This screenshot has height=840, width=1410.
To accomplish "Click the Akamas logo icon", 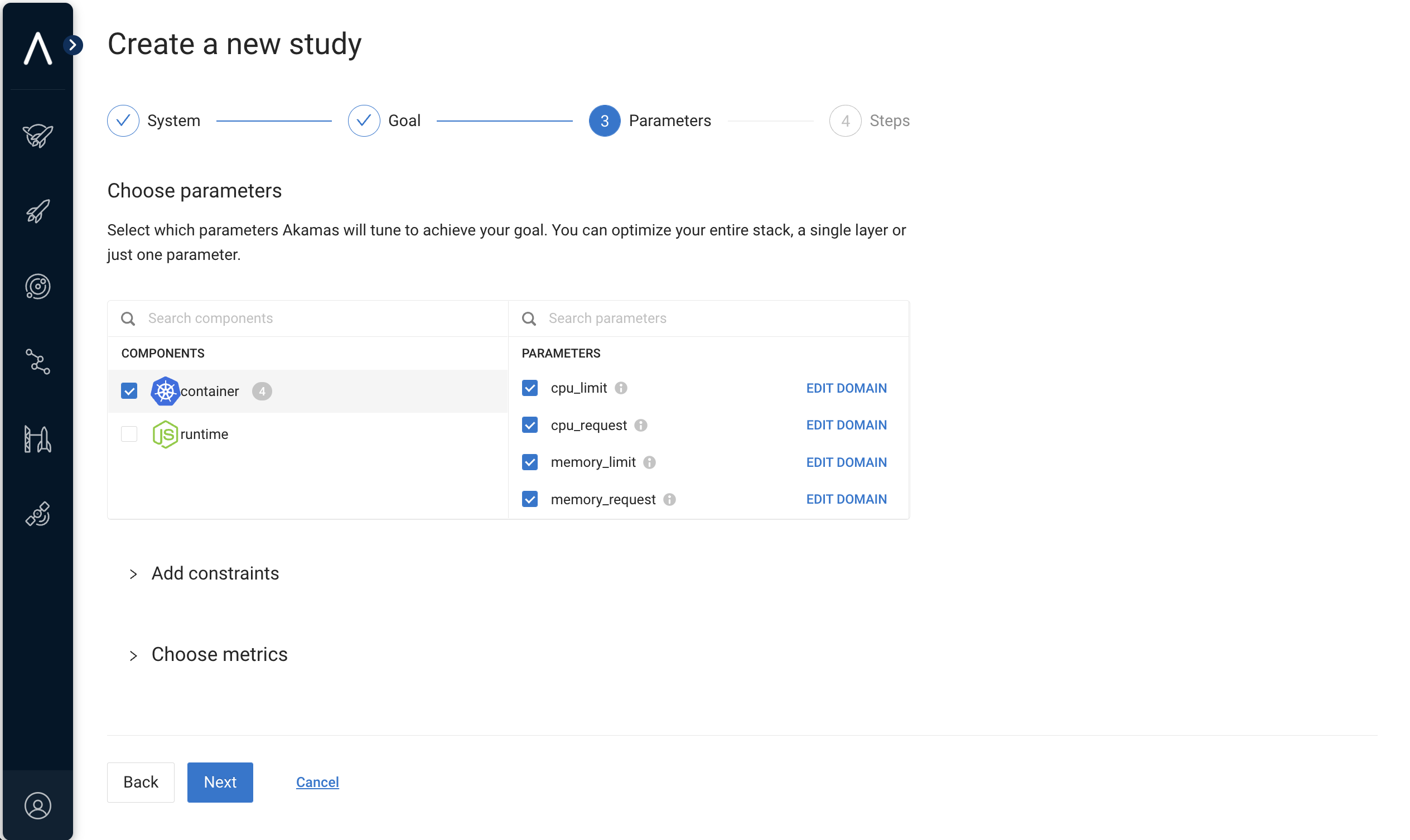I will click(x=37, y=47).
